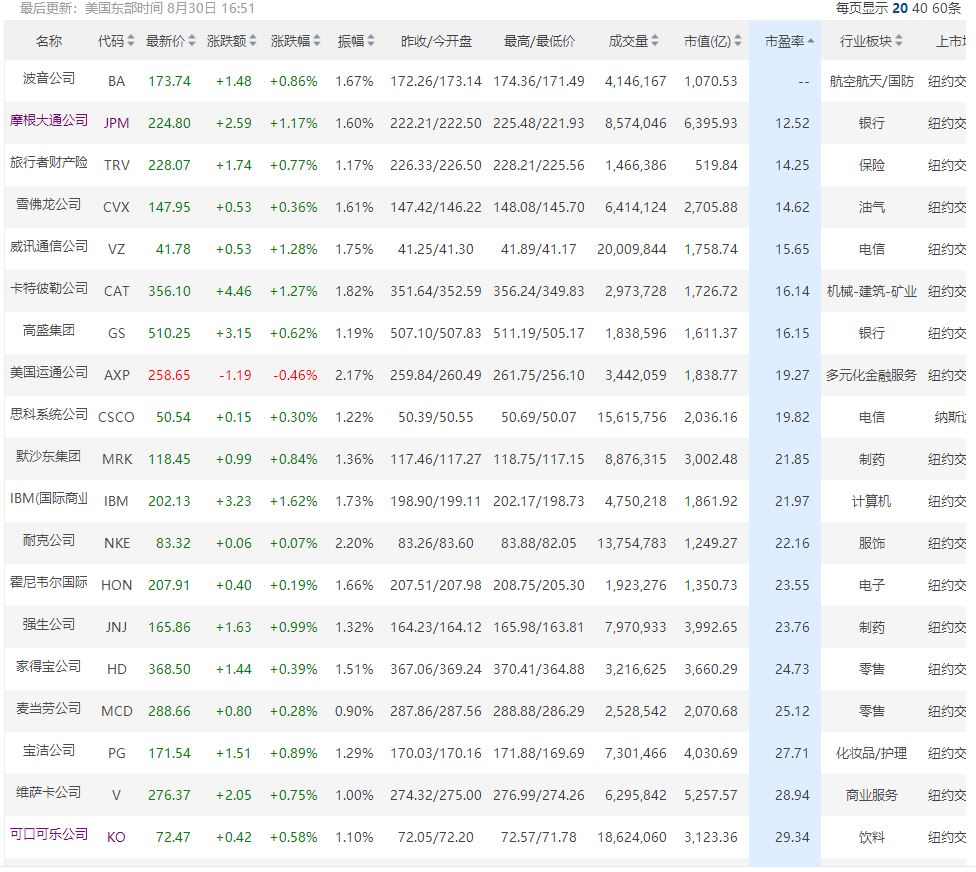The image size is (976, 872).
Task: Open 可口可乐公司 stock name link
Action: pyautogui.click(x=49, y=835)
